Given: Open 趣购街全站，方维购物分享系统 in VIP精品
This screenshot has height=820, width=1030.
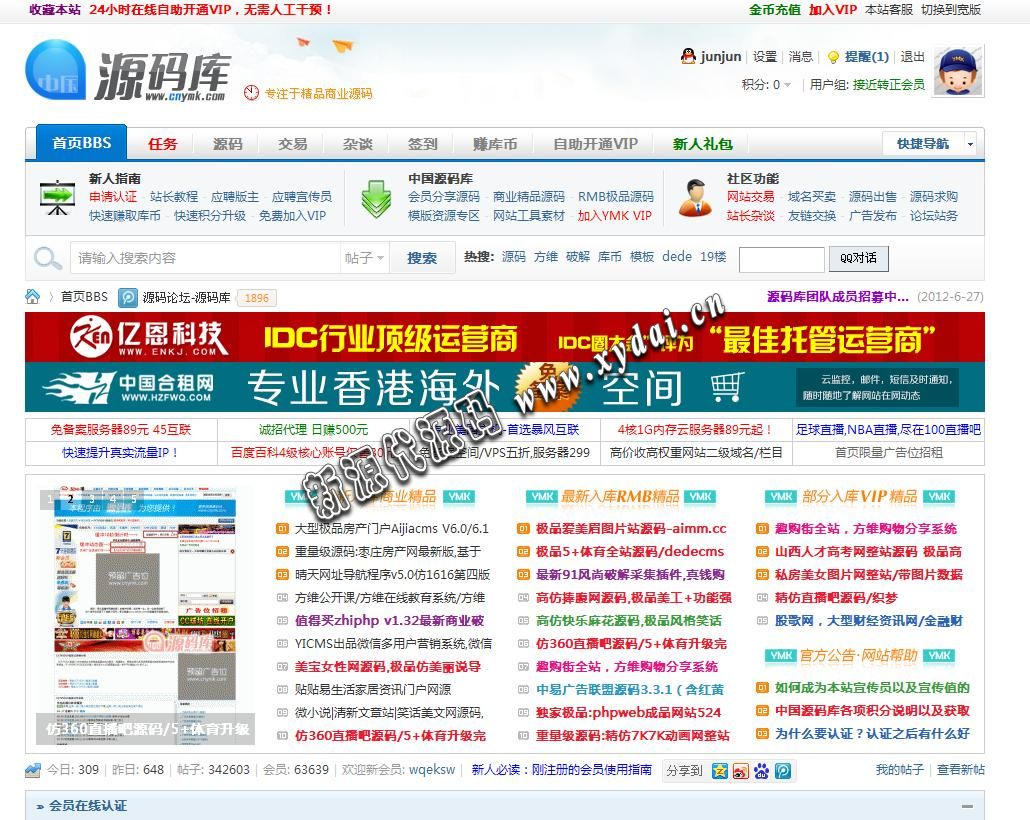Looking at the screenshot, I should pyautogui.click(x=866, y=529).
